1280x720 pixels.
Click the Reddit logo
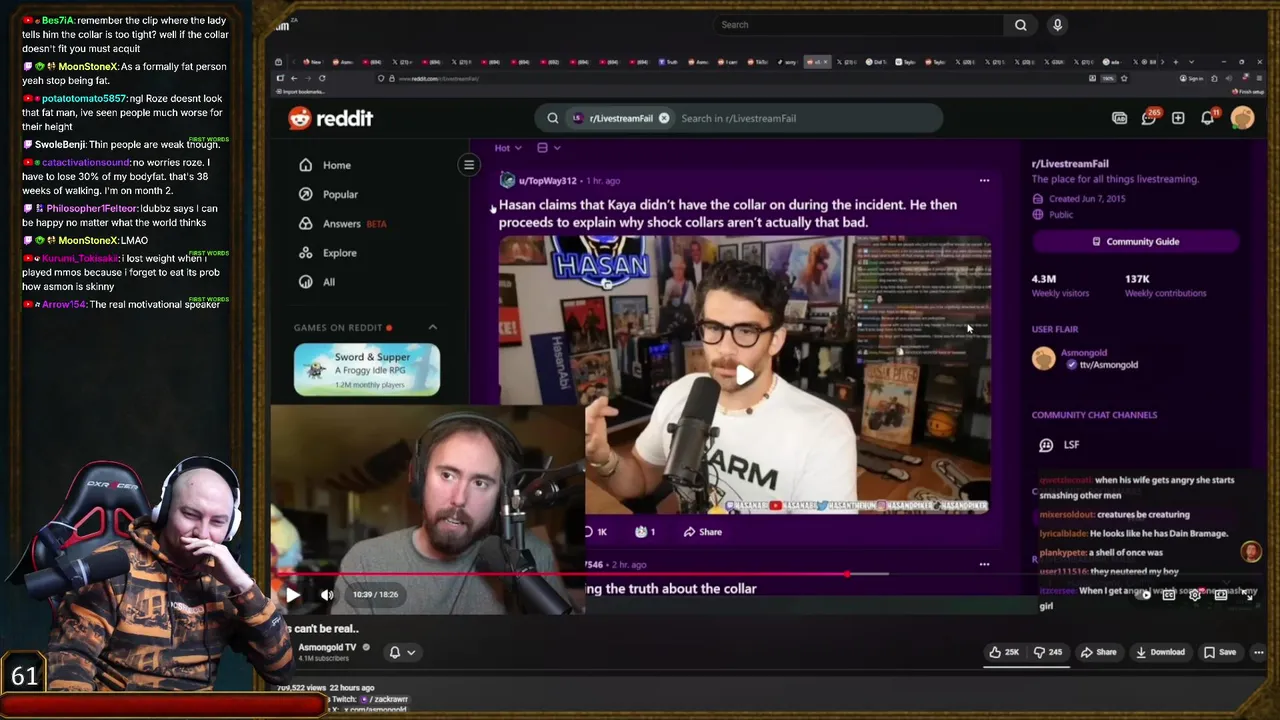point(330,118)
